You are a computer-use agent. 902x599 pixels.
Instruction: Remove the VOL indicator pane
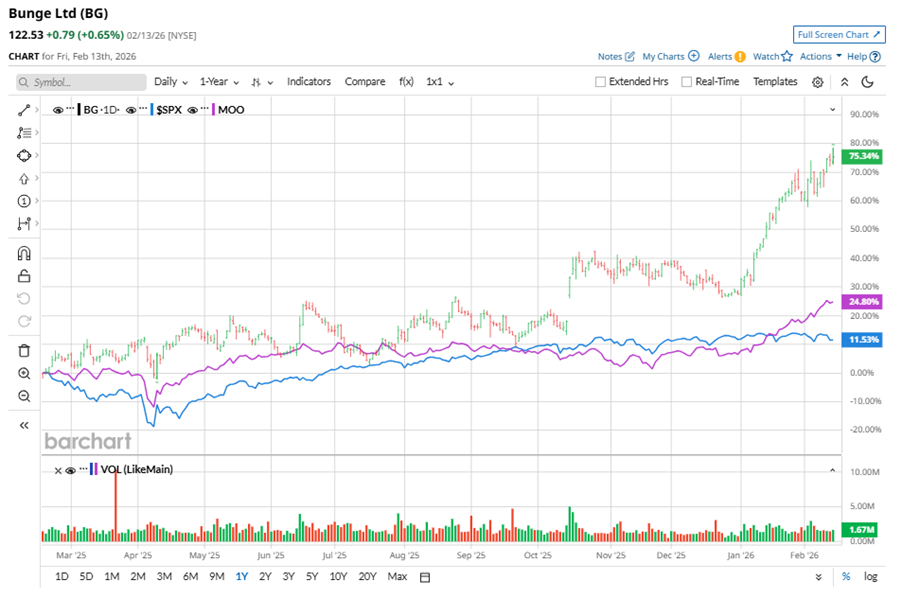pyautogui.click(x=58, y=471)
